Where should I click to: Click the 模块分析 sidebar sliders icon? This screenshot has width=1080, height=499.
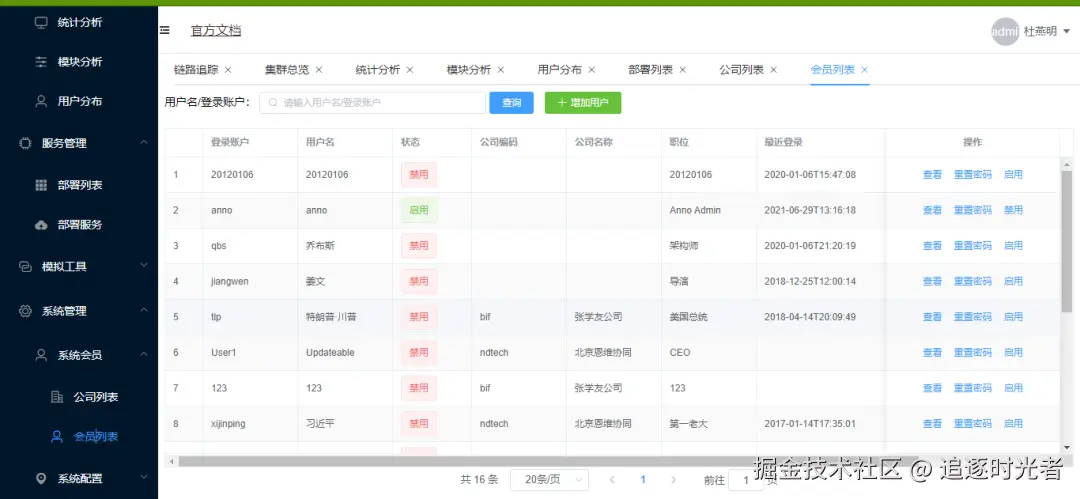point(41,62)
